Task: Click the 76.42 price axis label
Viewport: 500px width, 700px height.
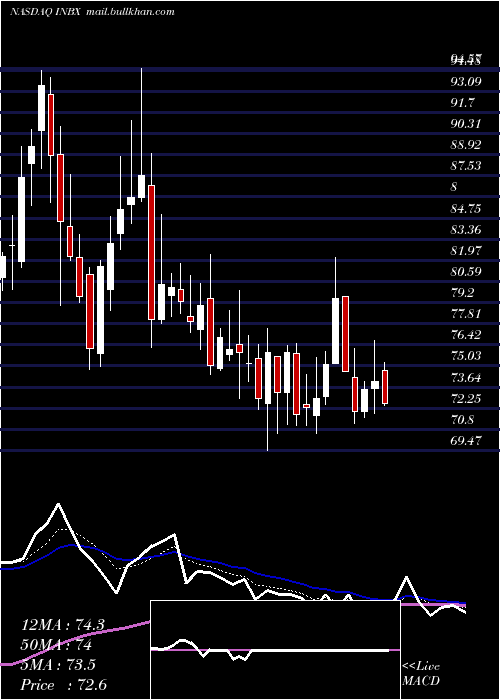Action: point(466,335)
